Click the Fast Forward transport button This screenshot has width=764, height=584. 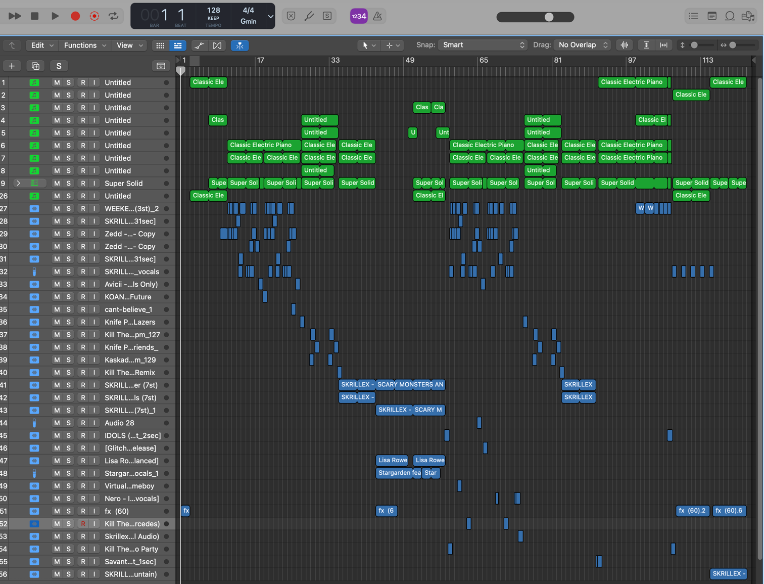pyautogui.click(x=15, y=16)
